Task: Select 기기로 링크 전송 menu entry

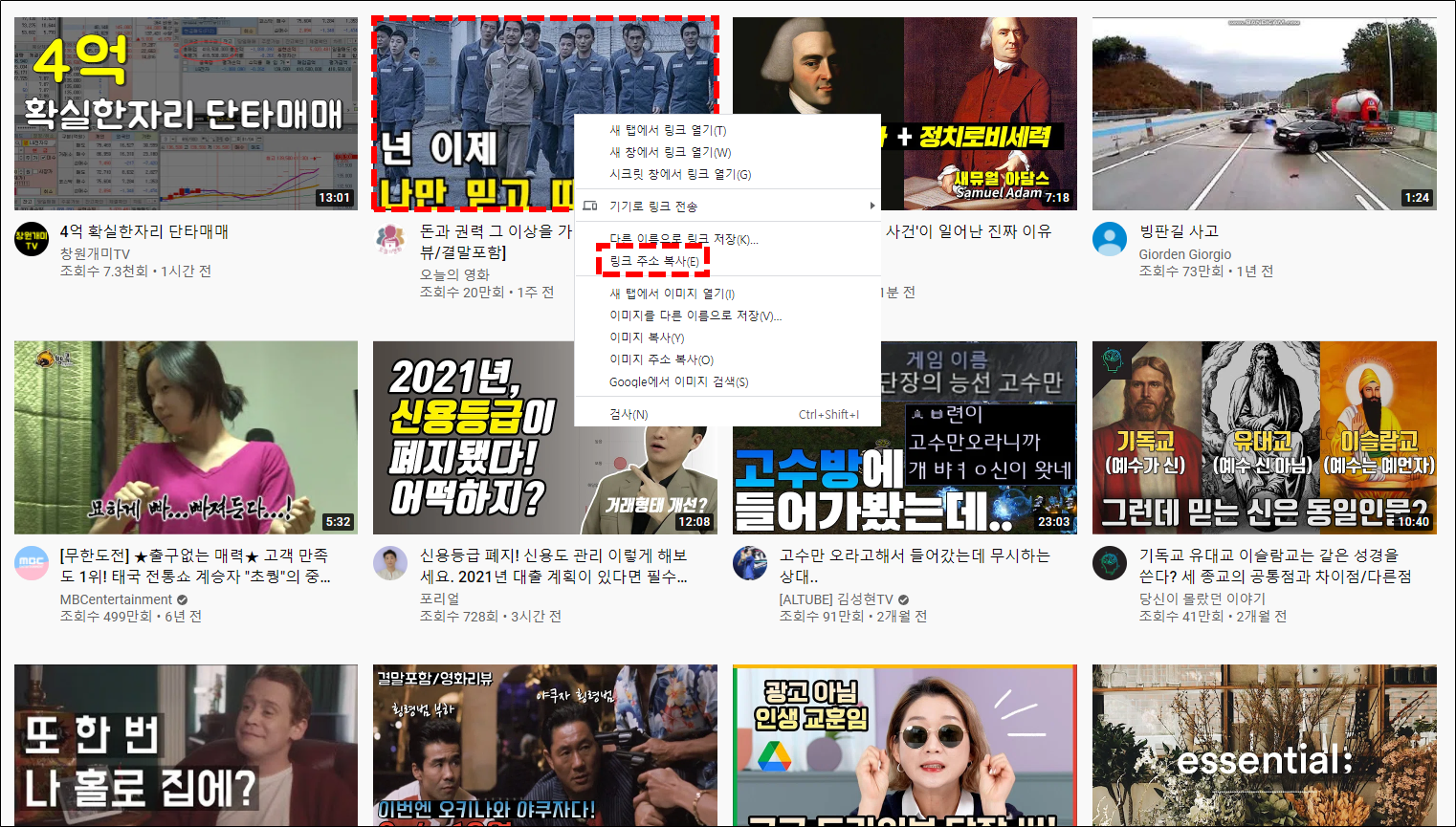Action: click(727, 206)
